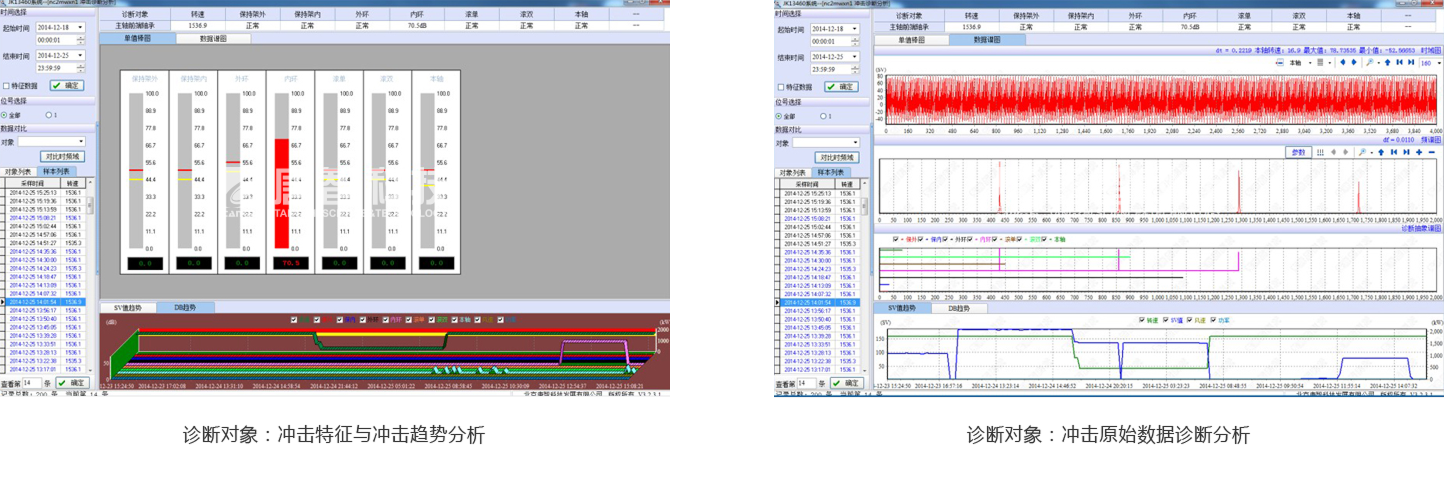Screen dimensions: 1444x496
Task: Click the minus icon in the spectrum toolbar
Action: [x=1432, y=152]
